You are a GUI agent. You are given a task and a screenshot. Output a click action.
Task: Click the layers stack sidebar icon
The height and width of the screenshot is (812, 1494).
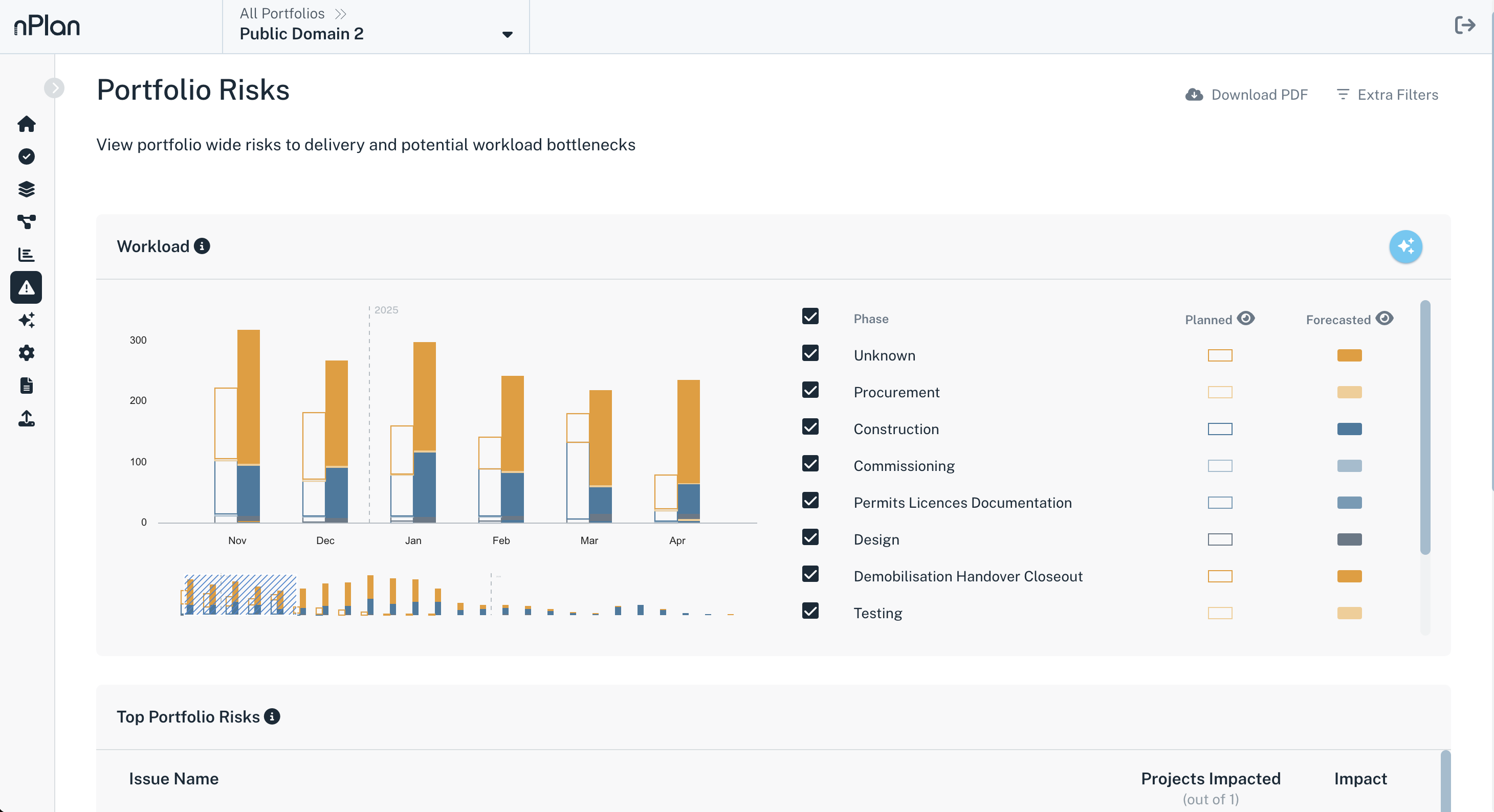click(x=26, y=189)
